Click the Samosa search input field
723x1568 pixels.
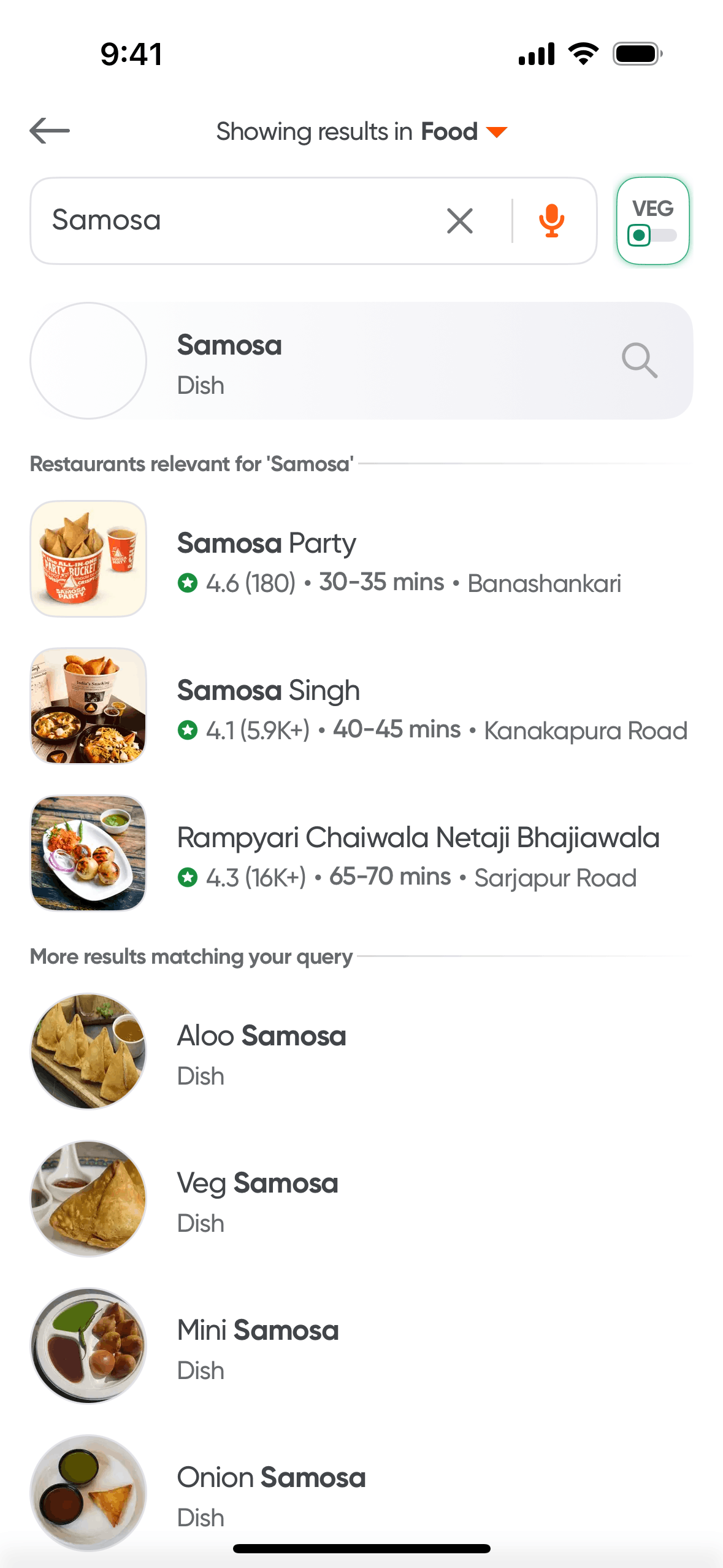click(233, 221)
